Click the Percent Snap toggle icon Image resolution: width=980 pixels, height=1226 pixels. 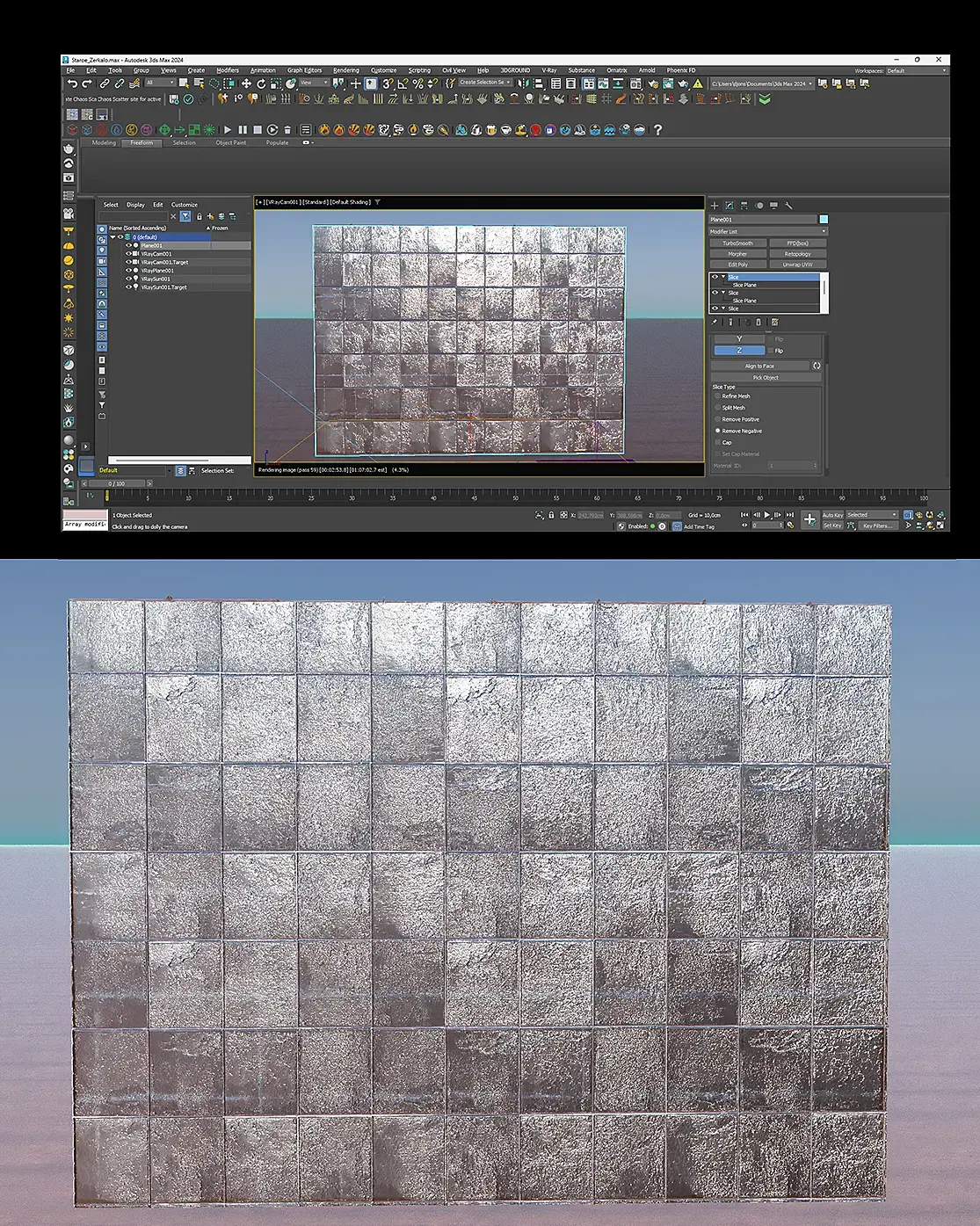[x=417, y=83]
